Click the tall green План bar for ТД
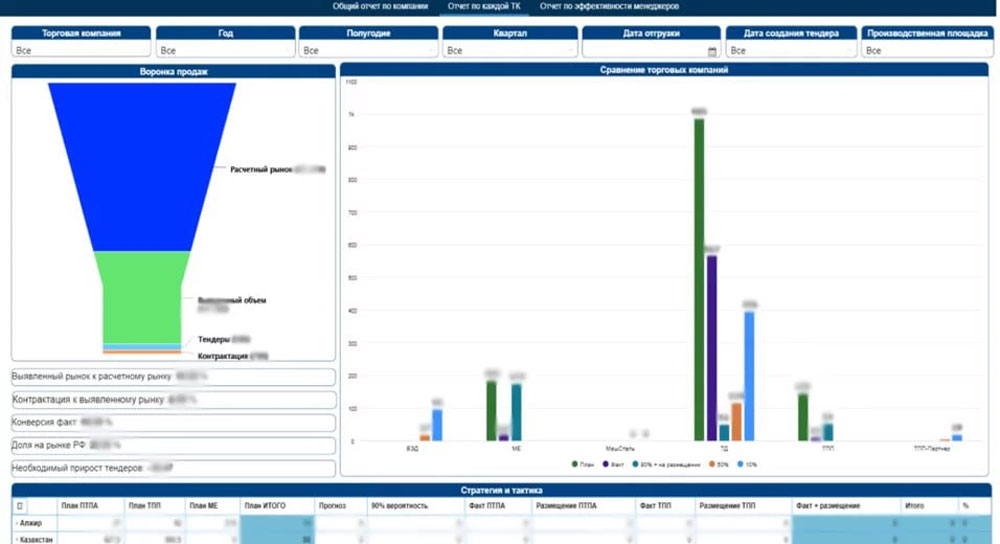The width and height of the screenshot is (1000, 544). point(699,280)
